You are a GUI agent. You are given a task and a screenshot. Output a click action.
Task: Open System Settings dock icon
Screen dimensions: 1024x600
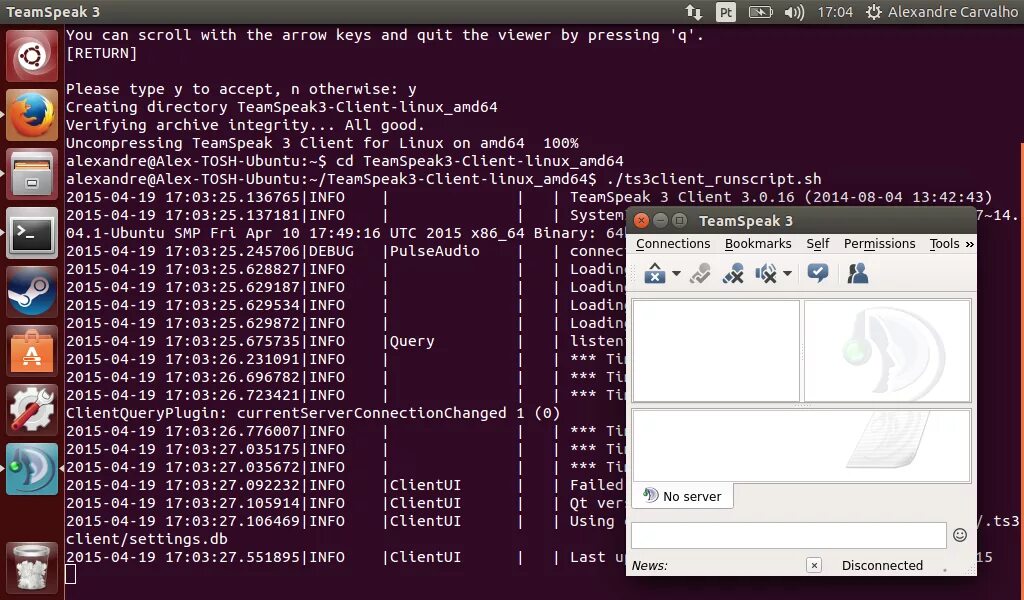click(x=32, y=410)
